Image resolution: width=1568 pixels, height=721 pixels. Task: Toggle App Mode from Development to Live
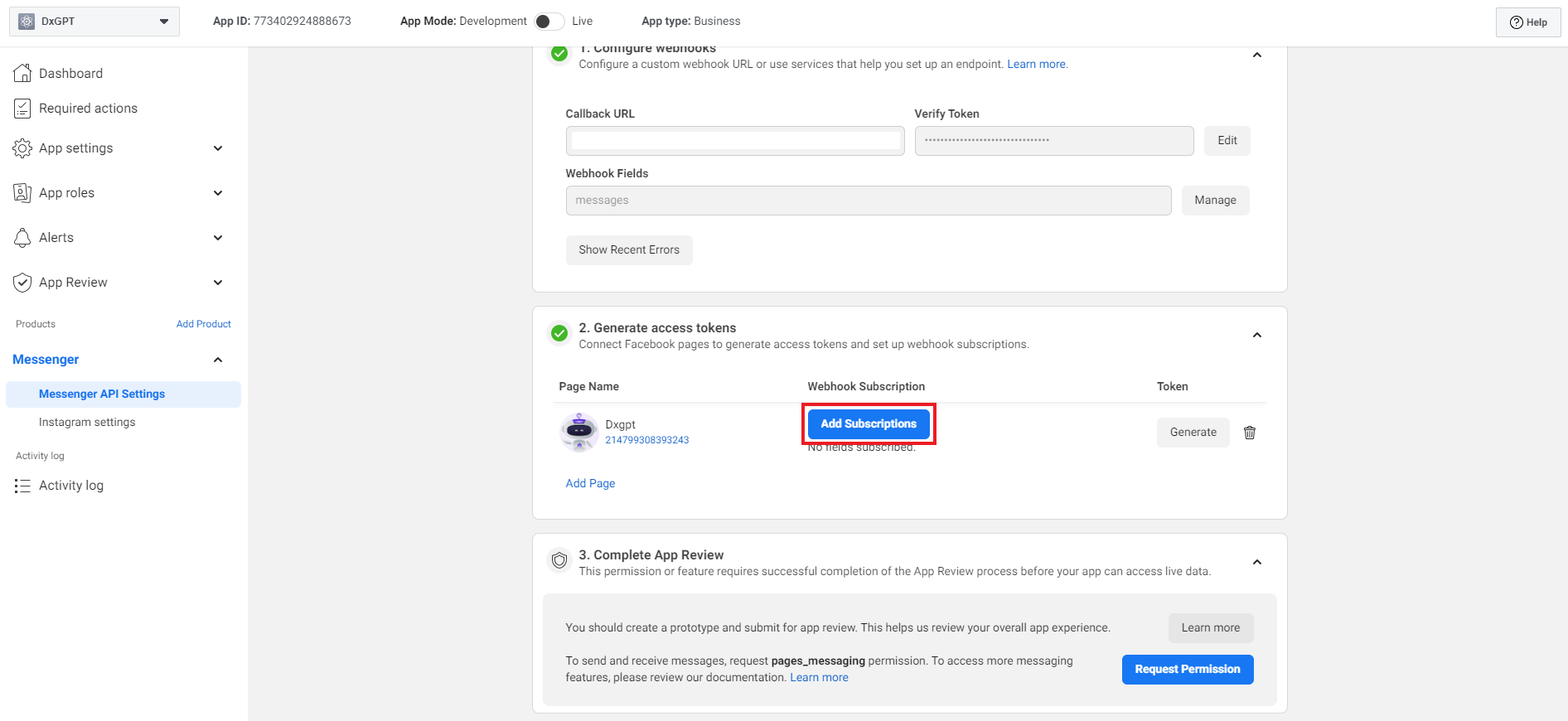click(x=549, y=22)
